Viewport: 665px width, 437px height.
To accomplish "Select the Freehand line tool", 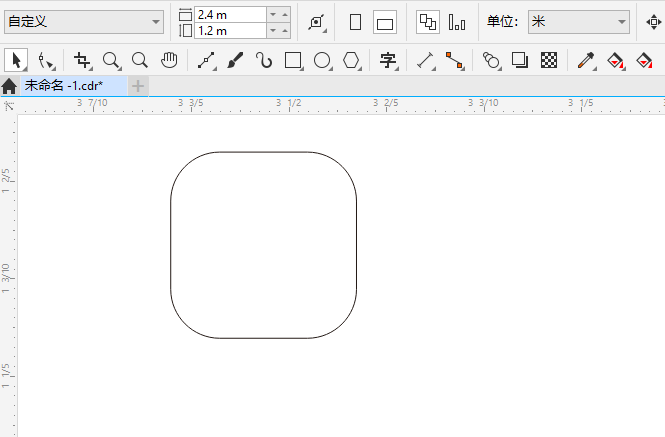I will [x=207, y=61].
